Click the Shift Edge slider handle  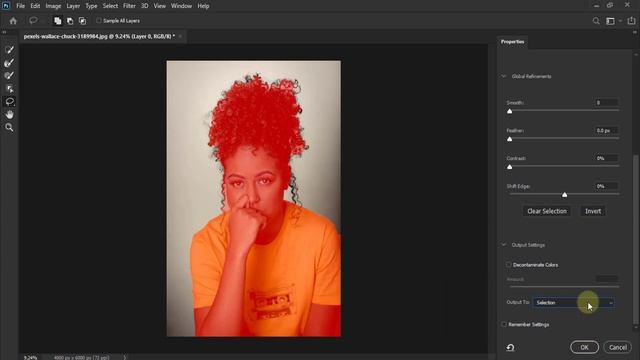(x=564, y=195)
